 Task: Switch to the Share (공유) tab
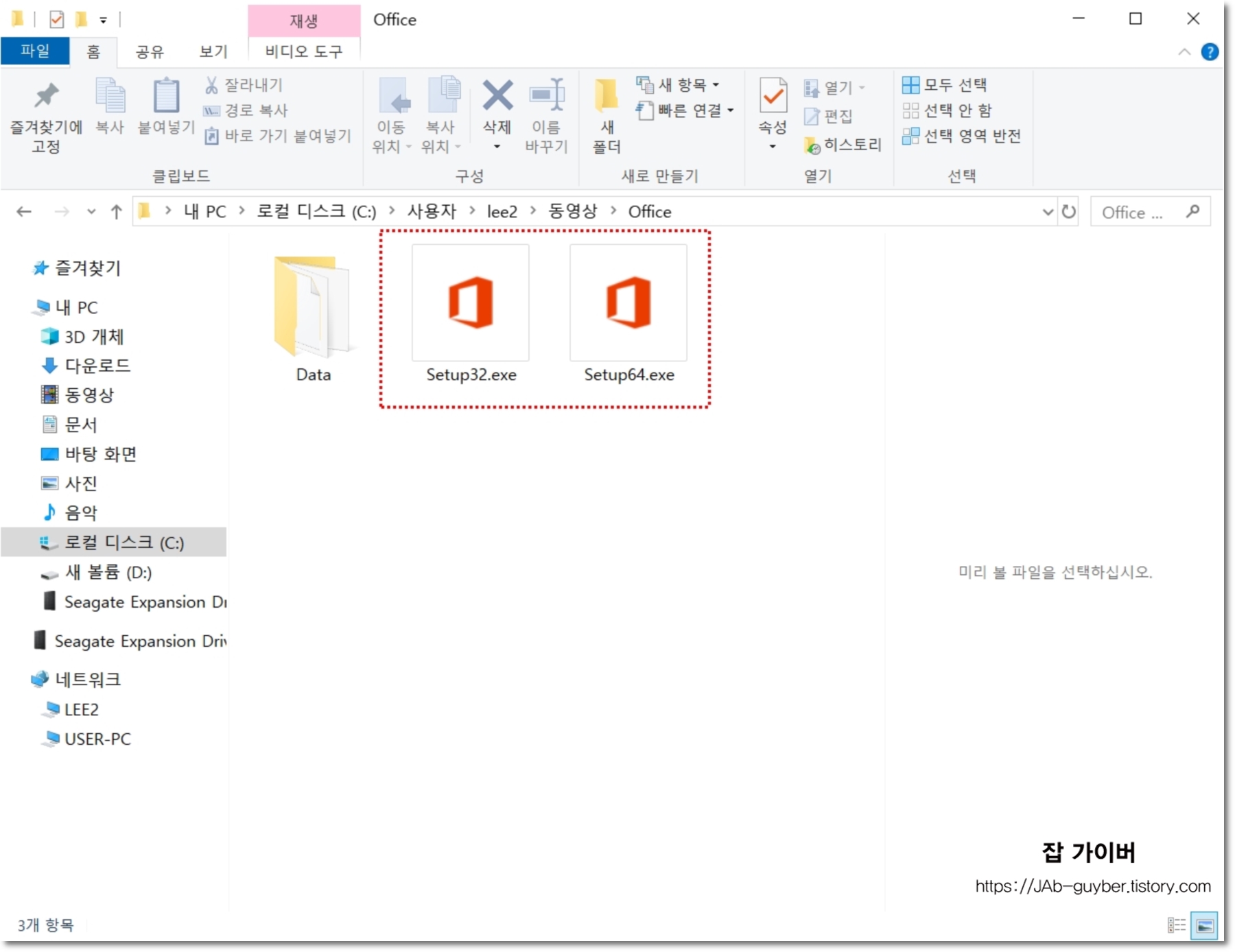pos(150,51)
